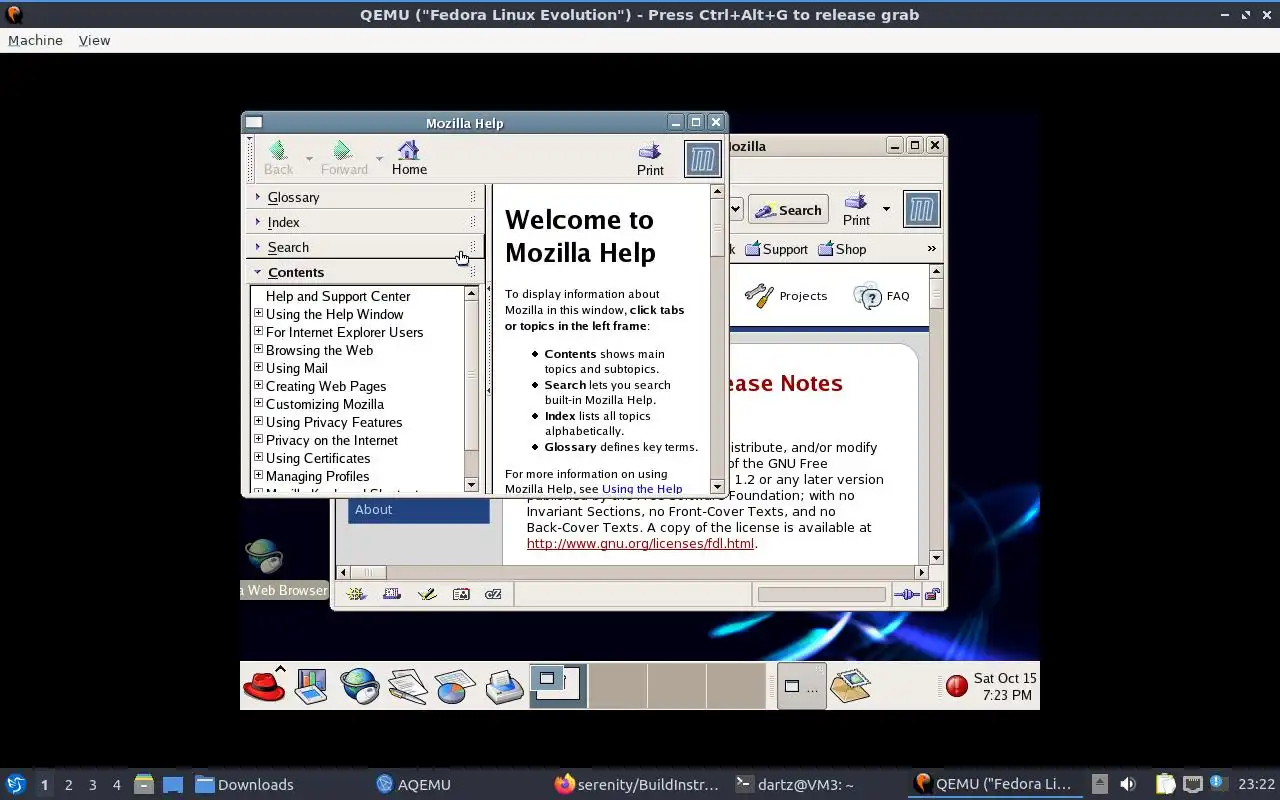Expand the Using the Help Window topic

tap(258, 313)
